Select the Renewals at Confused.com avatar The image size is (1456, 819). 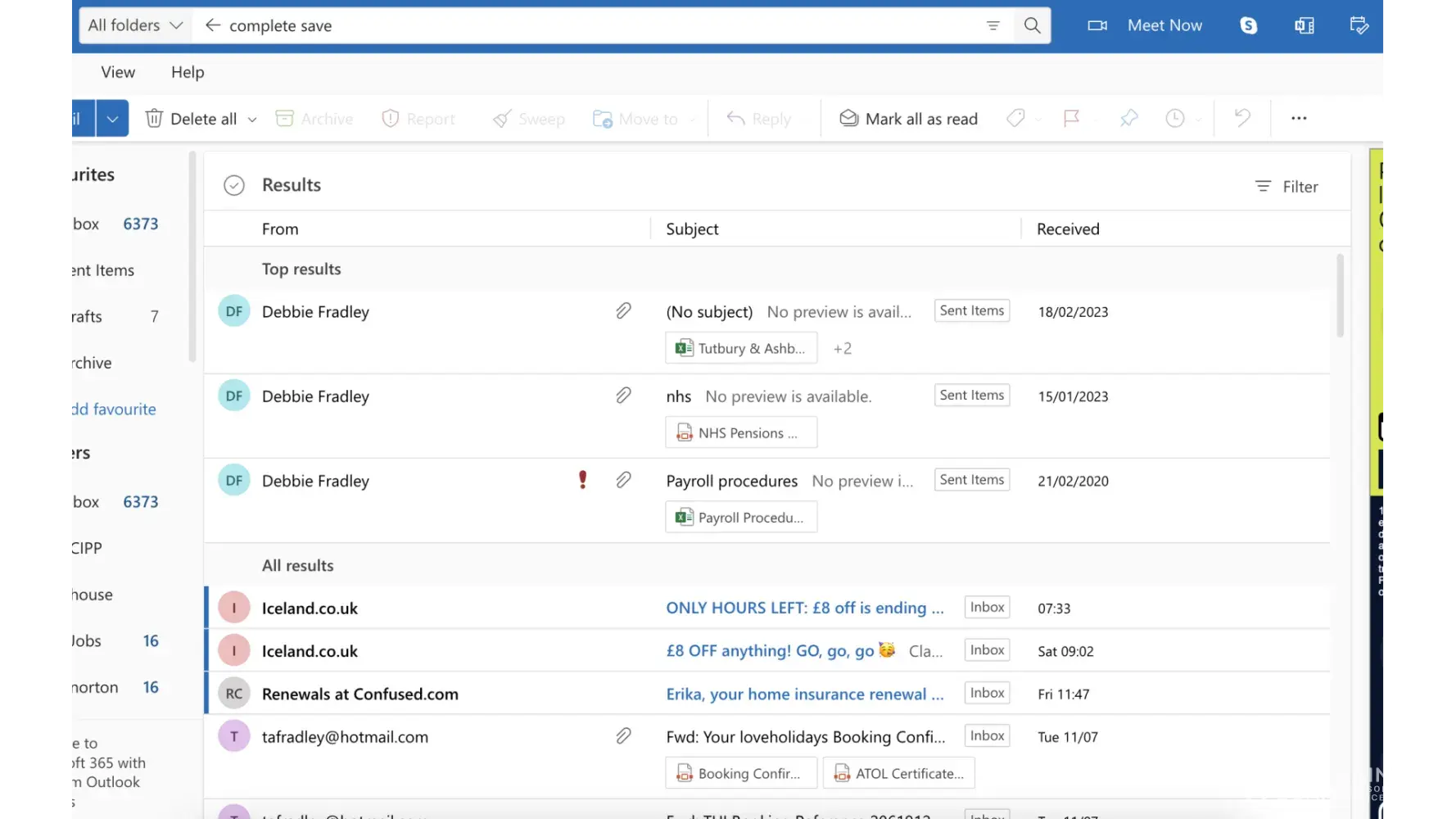click(234, 694)
